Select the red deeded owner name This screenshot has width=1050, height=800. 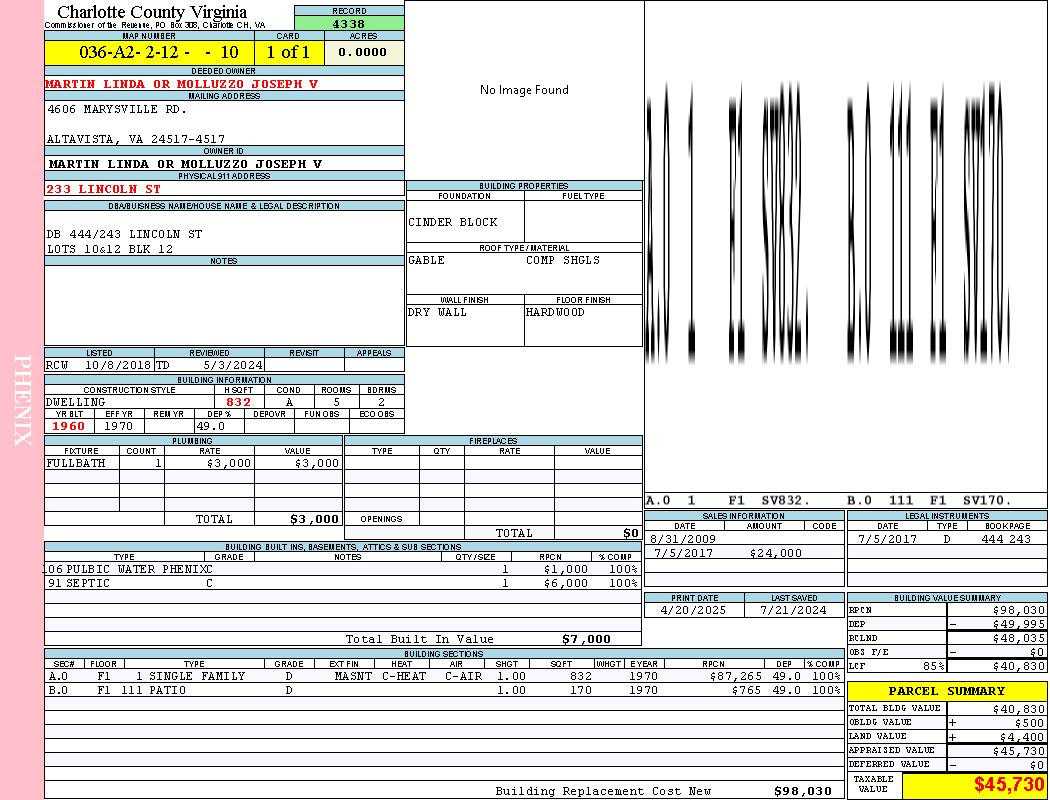[x=181, y=84]
